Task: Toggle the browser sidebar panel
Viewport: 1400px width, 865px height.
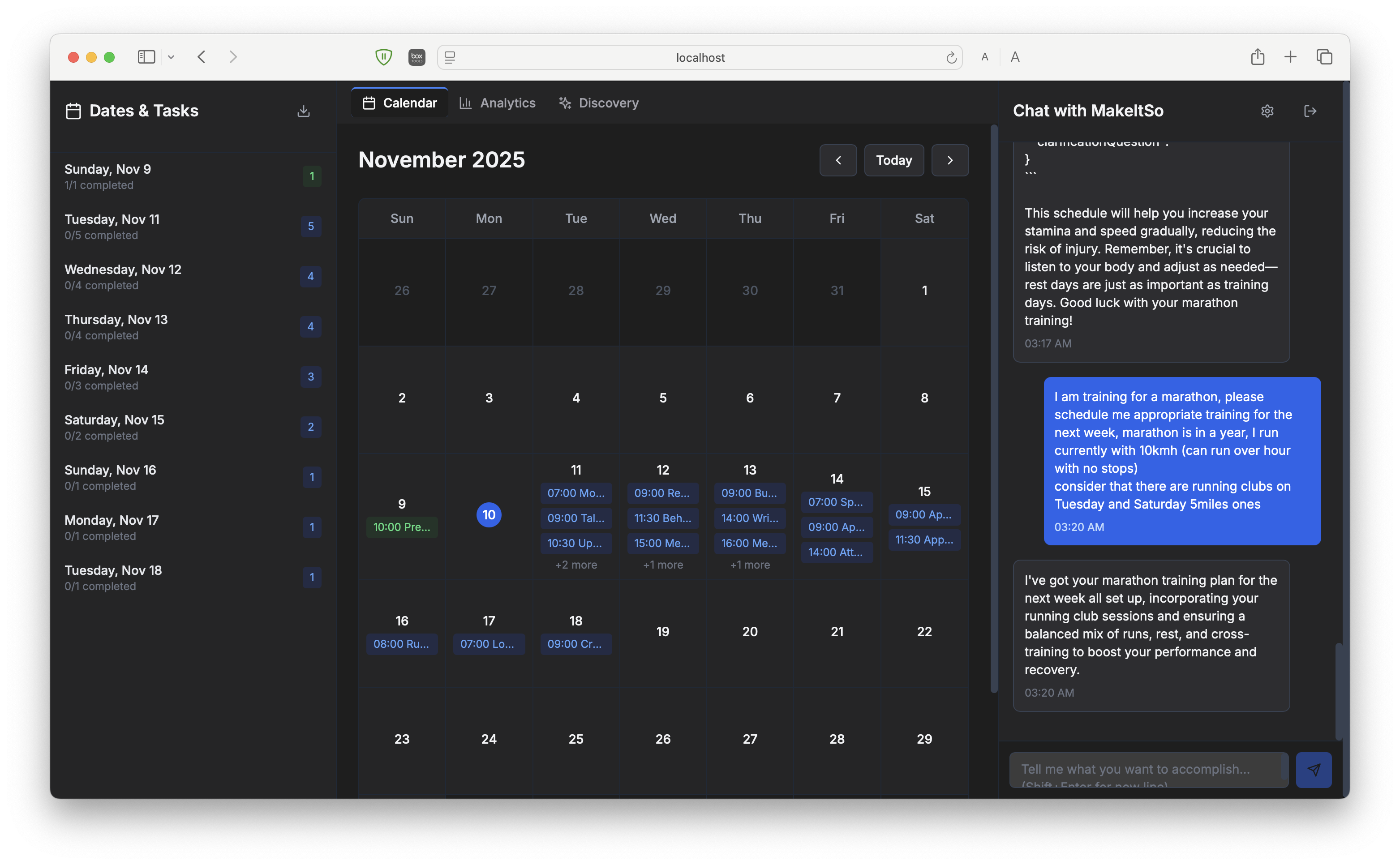Action: [146, 56]
